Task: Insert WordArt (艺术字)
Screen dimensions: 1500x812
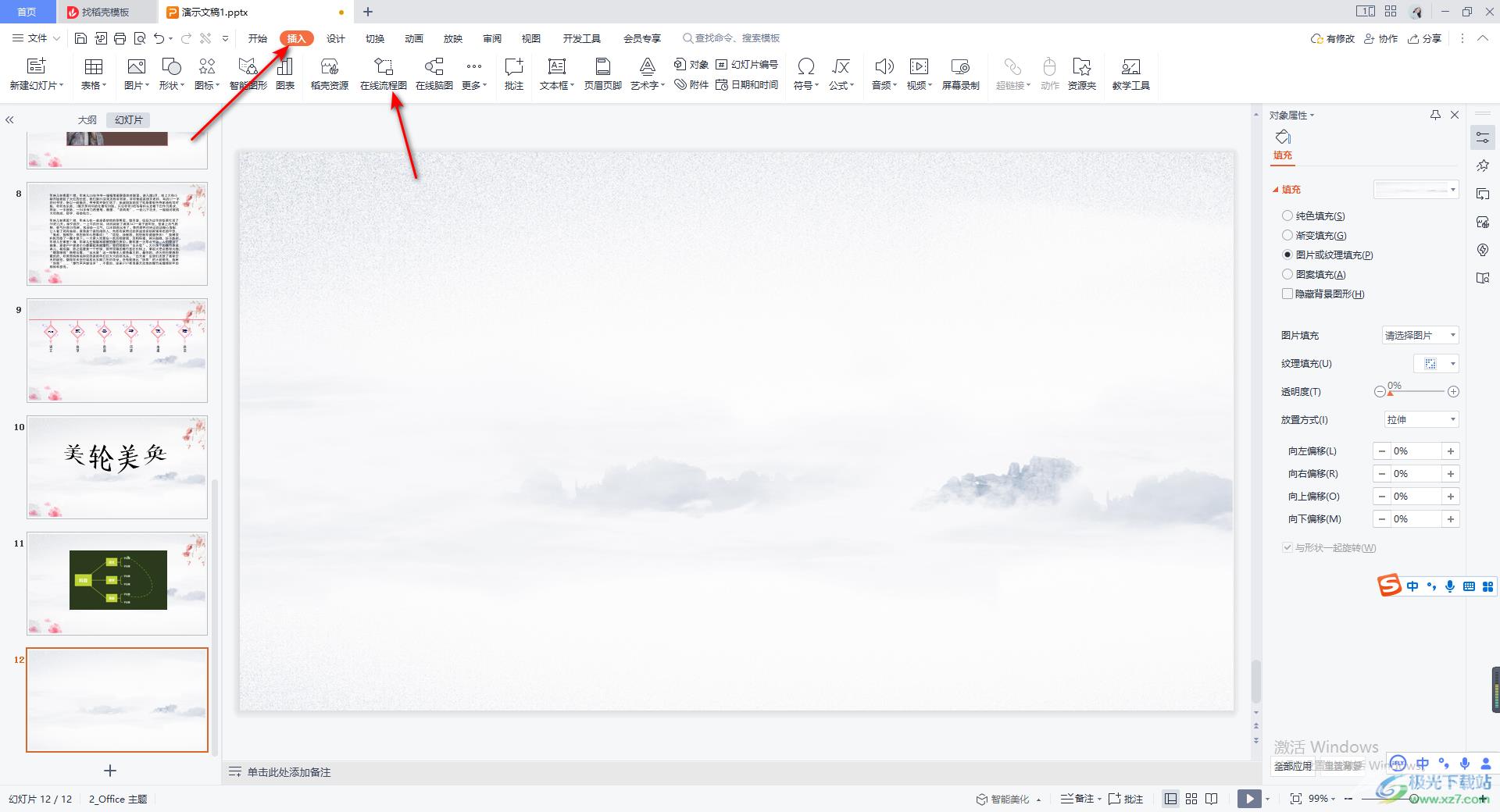Action: [x=647, y=74]
